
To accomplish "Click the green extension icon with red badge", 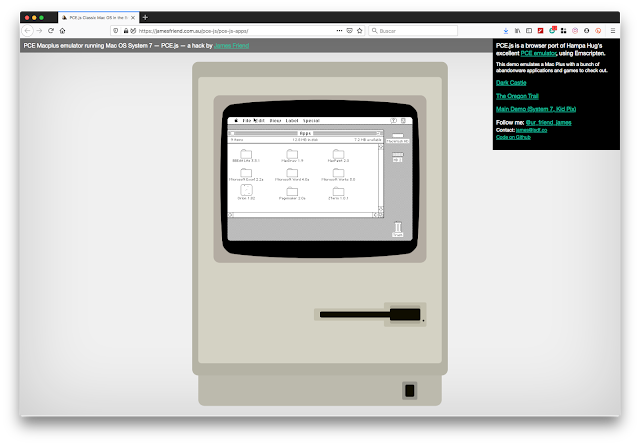I will (x=552, y=30).
